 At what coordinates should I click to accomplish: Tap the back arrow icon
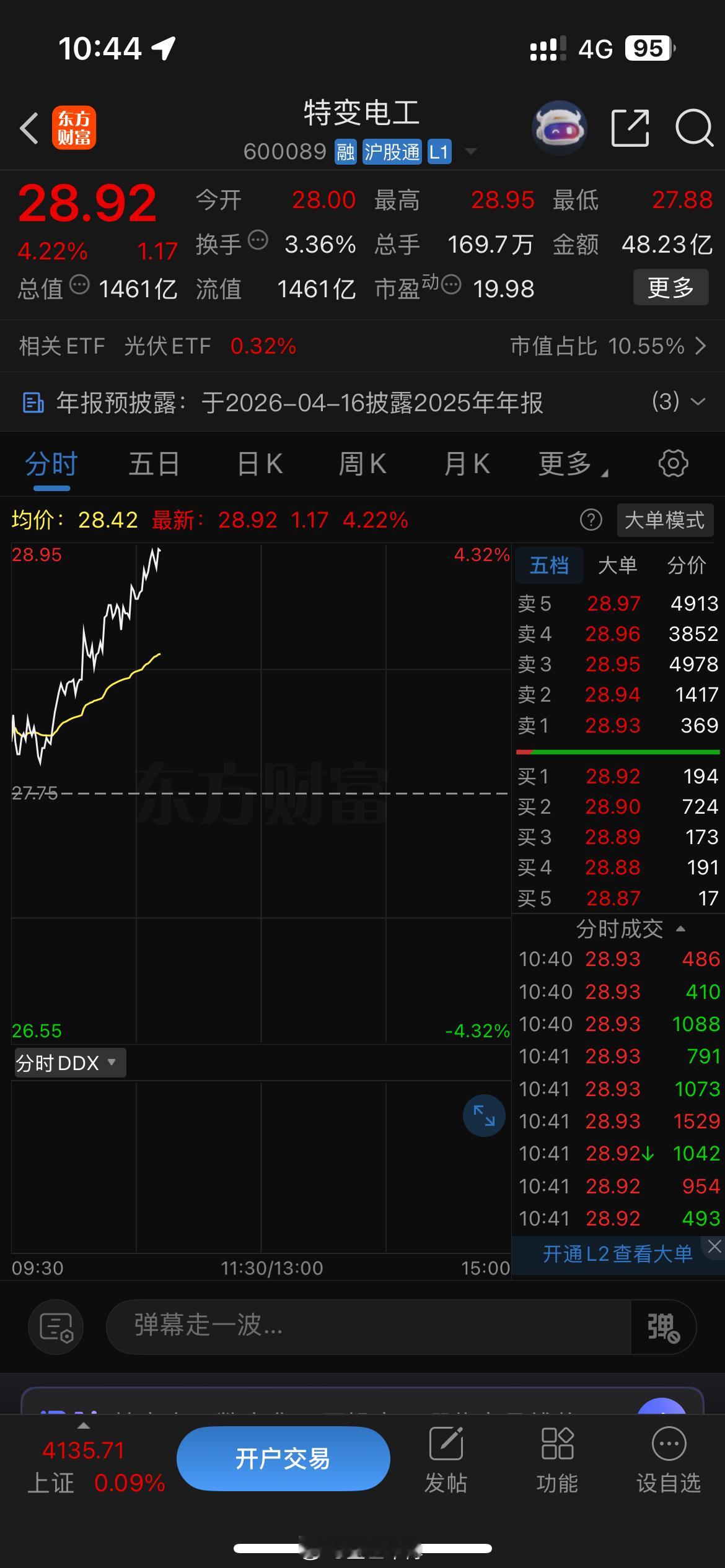(x=29, y=128)
